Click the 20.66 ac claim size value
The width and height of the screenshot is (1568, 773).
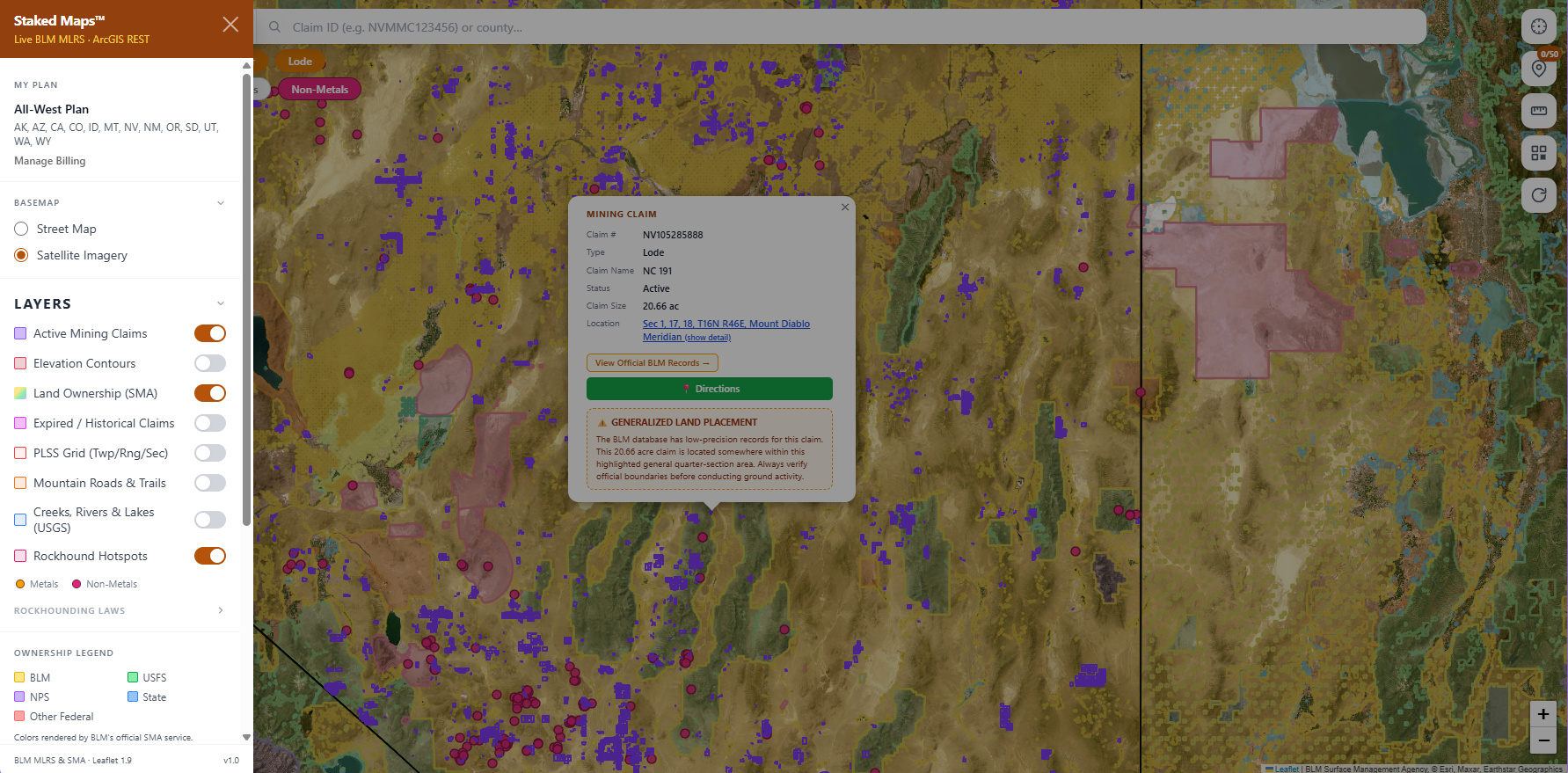click(660, 306)
